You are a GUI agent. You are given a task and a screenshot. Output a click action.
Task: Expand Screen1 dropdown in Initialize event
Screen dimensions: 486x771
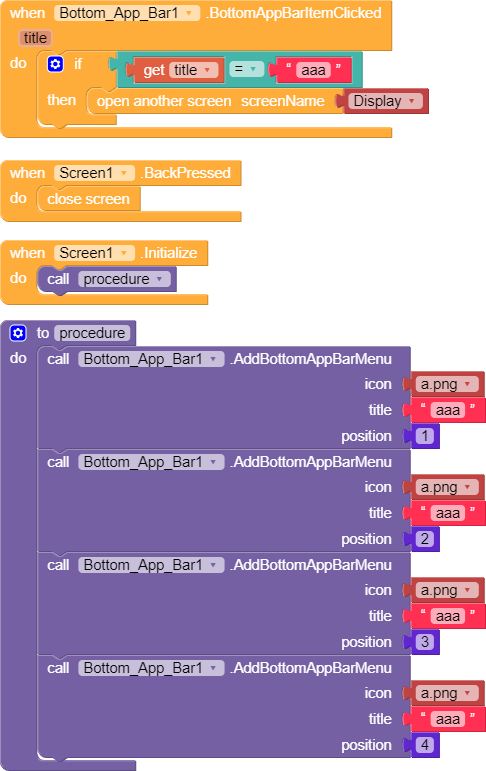tap(94, 253)
